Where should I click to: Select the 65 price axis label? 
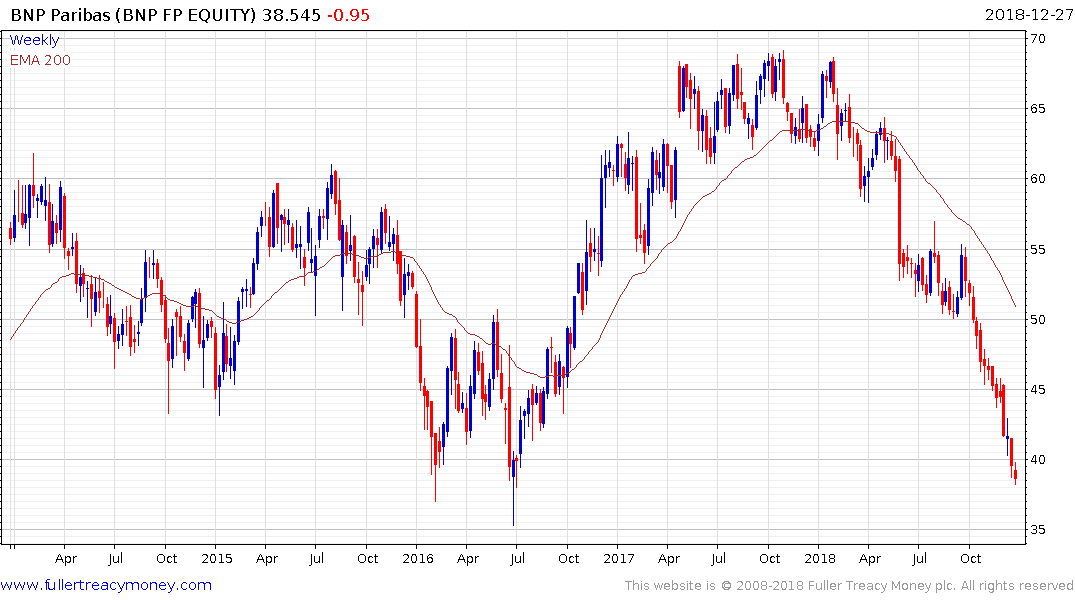click(x=1038, y=109)
